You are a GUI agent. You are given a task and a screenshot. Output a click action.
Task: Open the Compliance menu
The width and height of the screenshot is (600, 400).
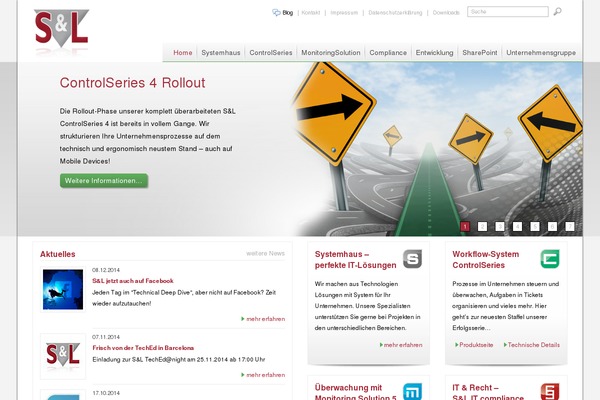coord(388,53)
